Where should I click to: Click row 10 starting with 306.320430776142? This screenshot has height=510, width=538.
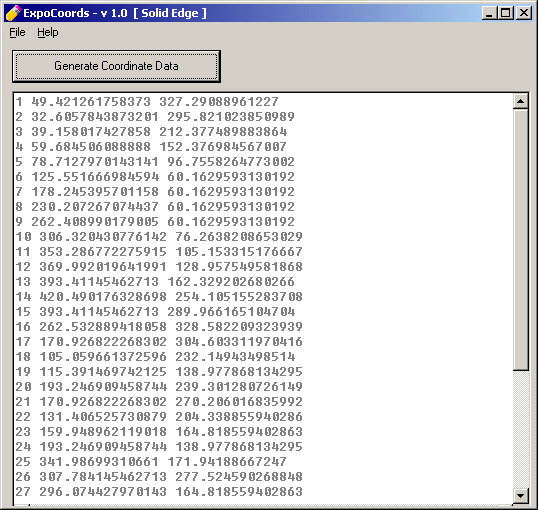click(159, 237)
